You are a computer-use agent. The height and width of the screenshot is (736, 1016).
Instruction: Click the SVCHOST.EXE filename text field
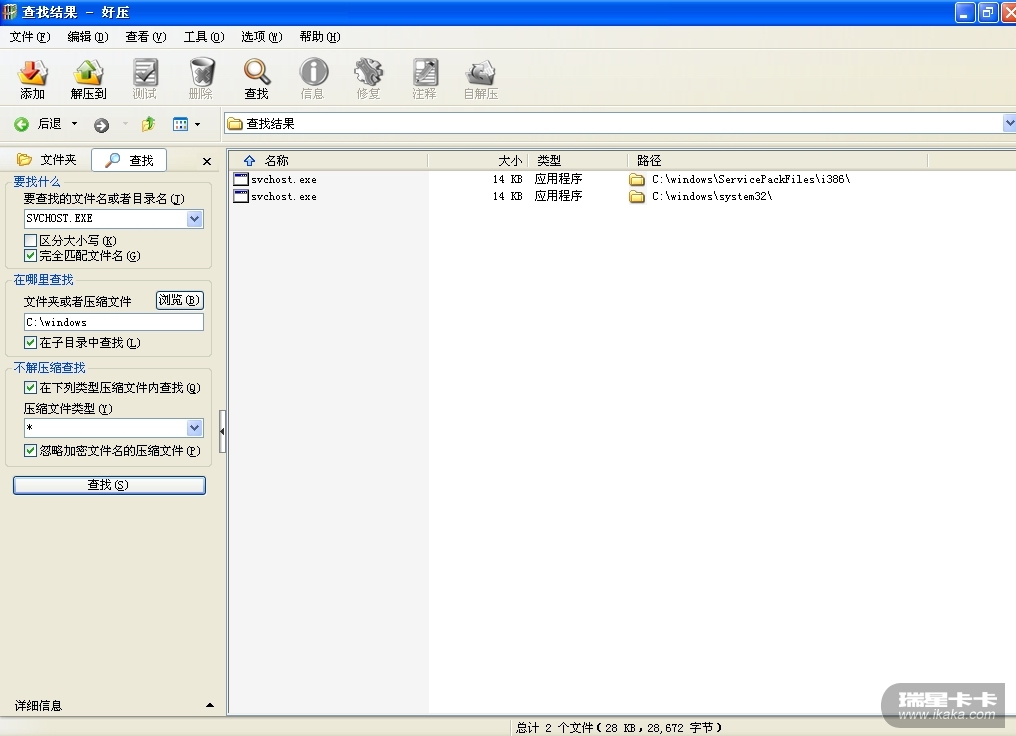point(106,219)
